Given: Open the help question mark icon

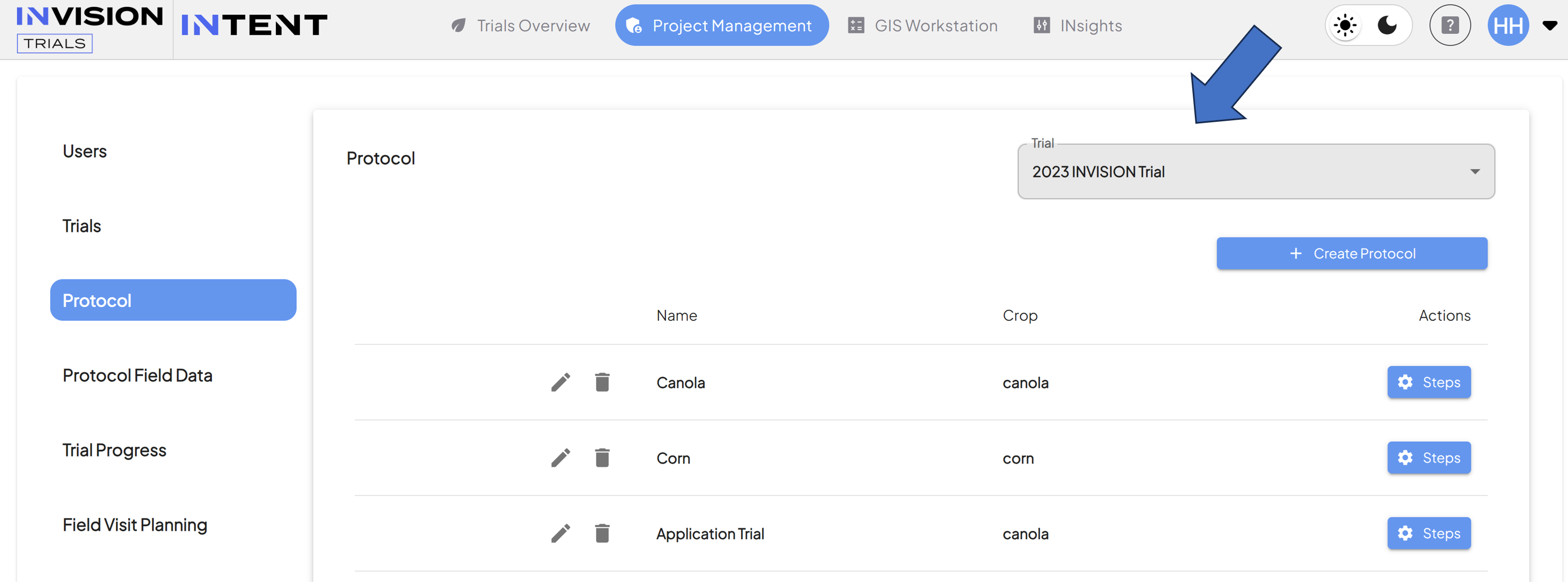Looking at the screenshot, I should pos(1450,26).
